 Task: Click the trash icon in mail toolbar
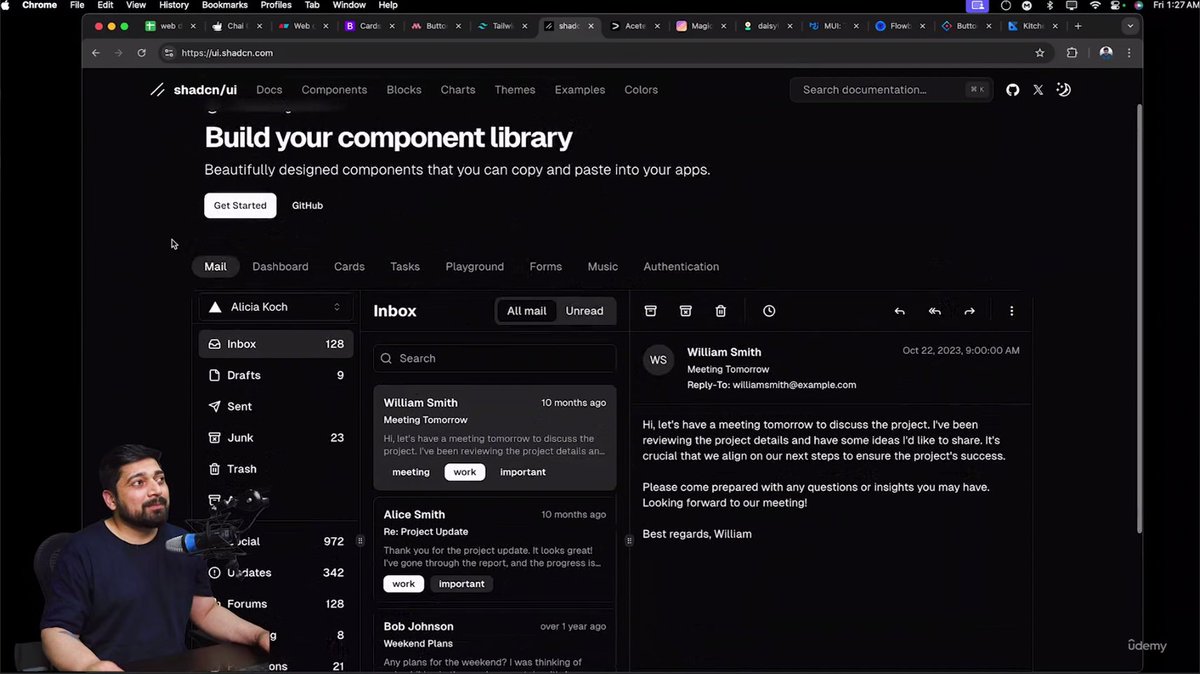click(720, 311)
